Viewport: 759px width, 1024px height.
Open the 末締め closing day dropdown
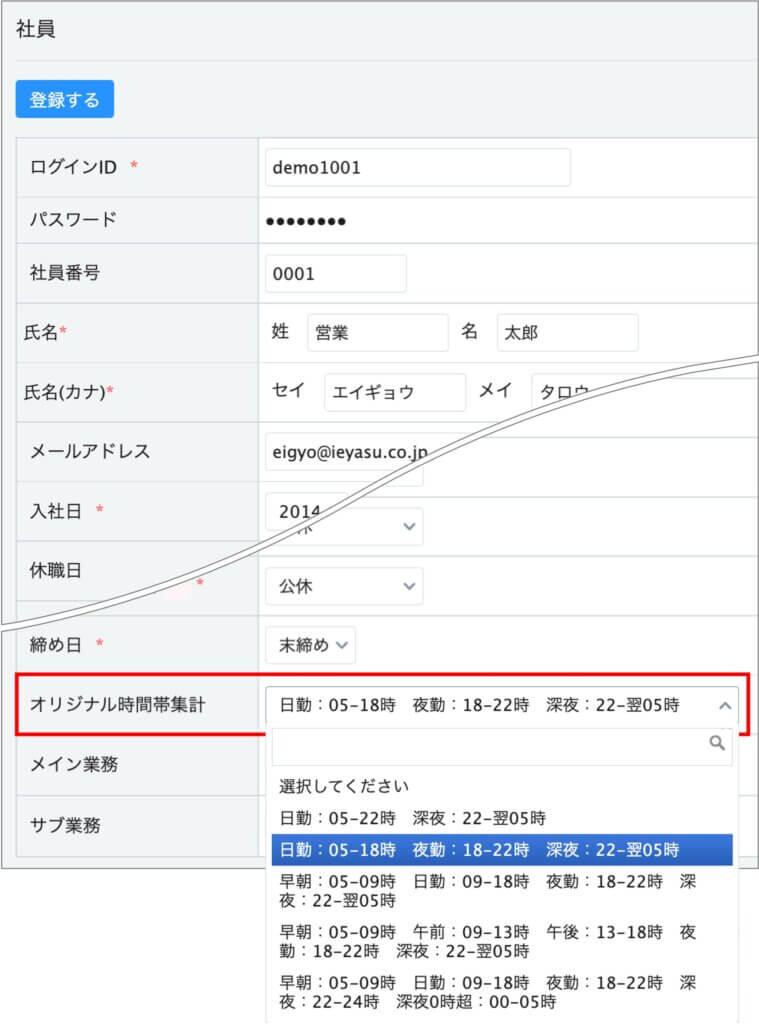click(x=310, y=645)
